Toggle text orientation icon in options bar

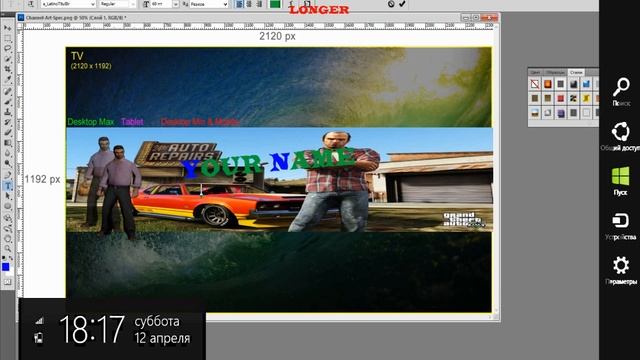click(x=31, y=4)
